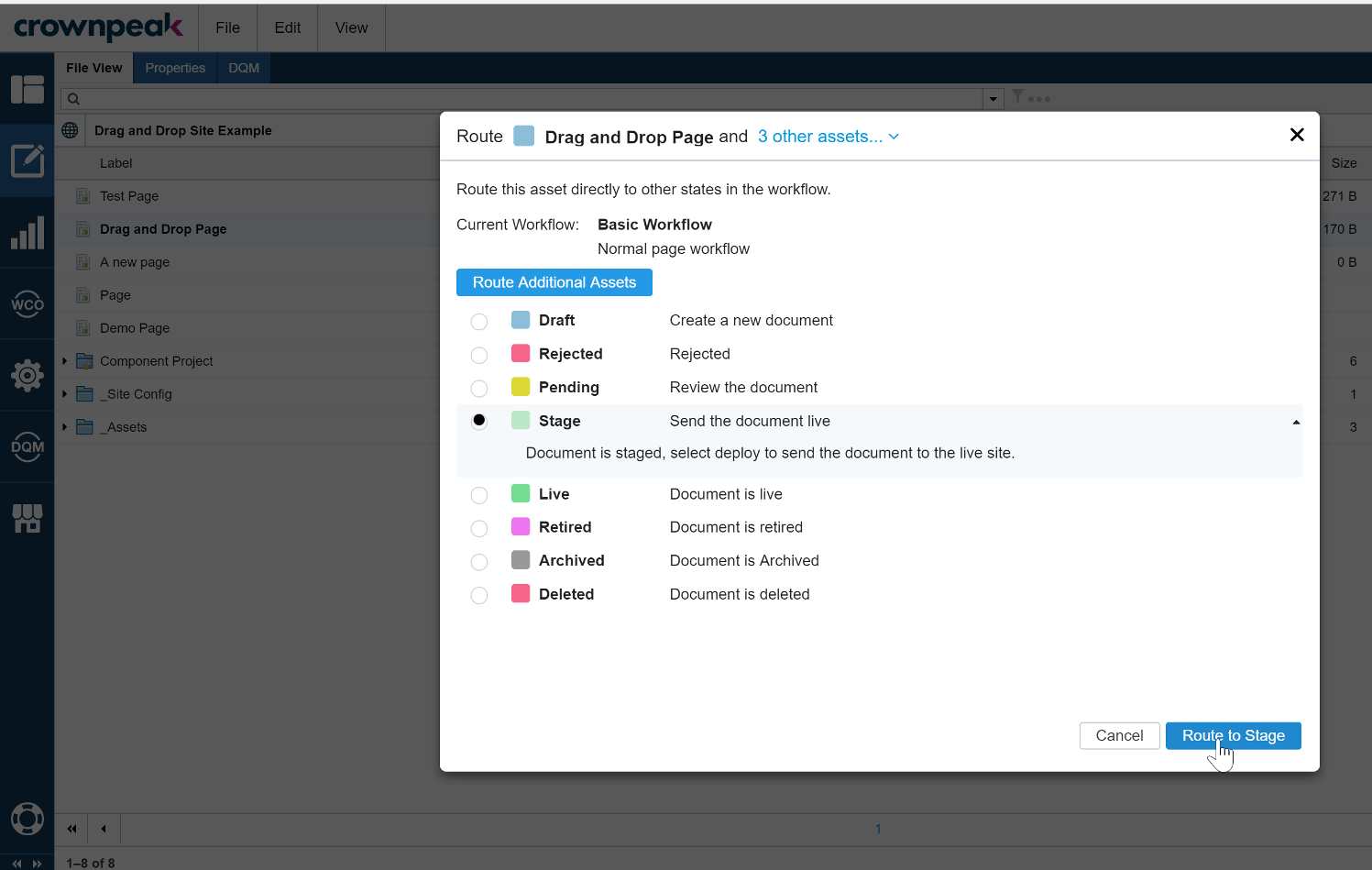Click the globe site icon
The height and width of the screenshot is (870, 1372).
pos(70,130)
